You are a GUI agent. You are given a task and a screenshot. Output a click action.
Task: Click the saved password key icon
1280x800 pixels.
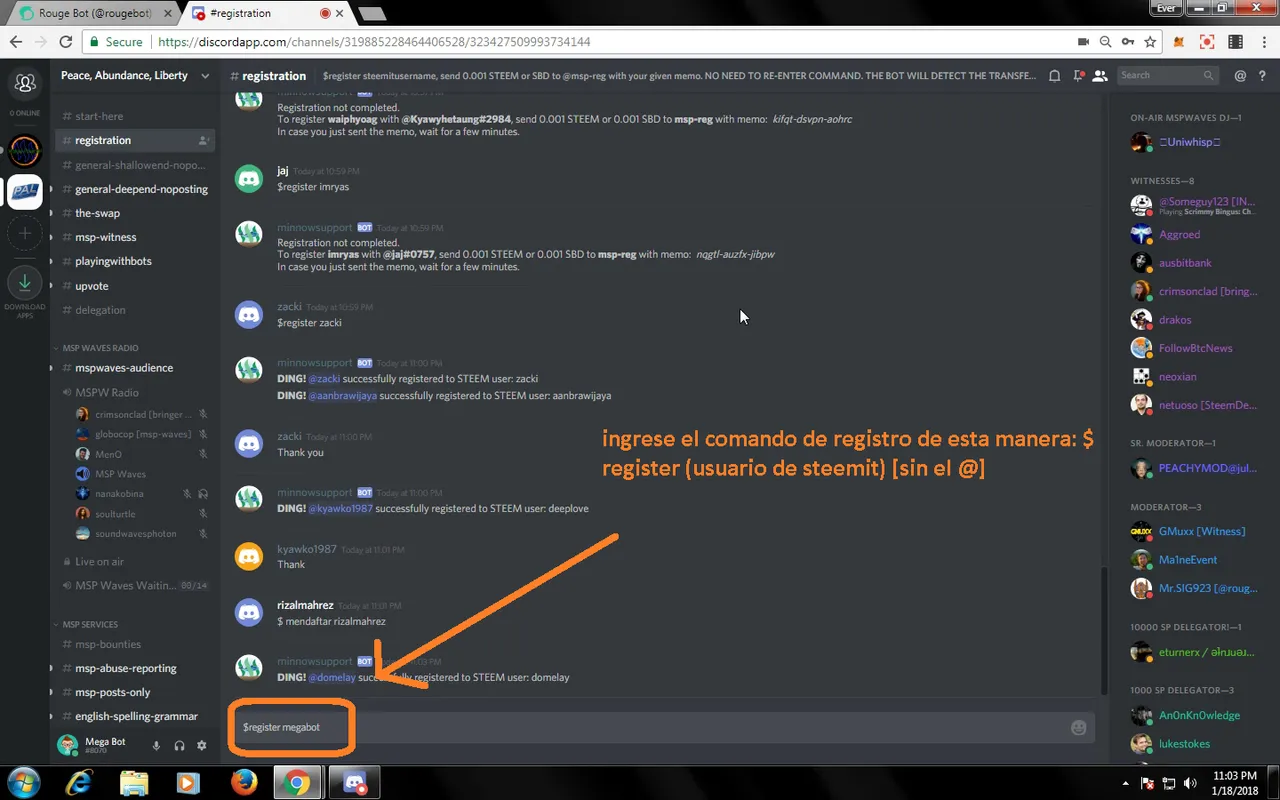point(1128,42)
